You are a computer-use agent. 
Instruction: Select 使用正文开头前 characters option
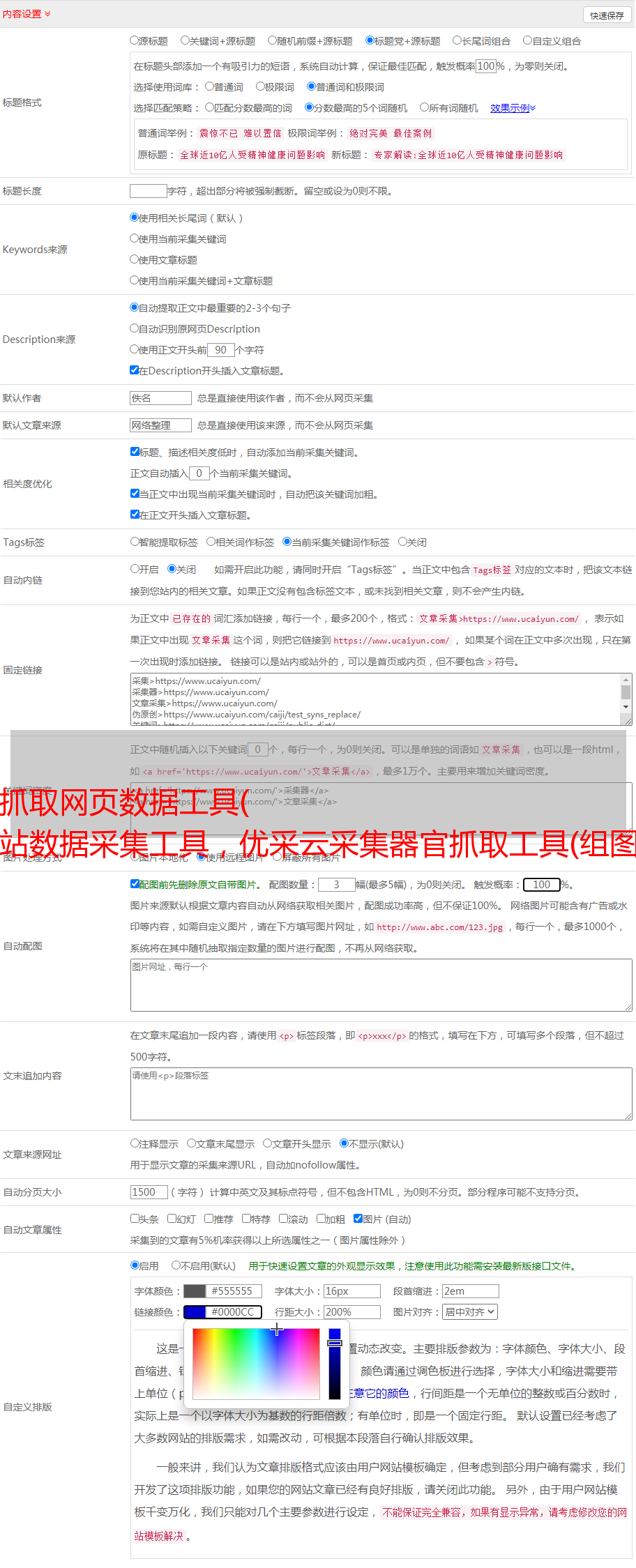coord(135,349)
